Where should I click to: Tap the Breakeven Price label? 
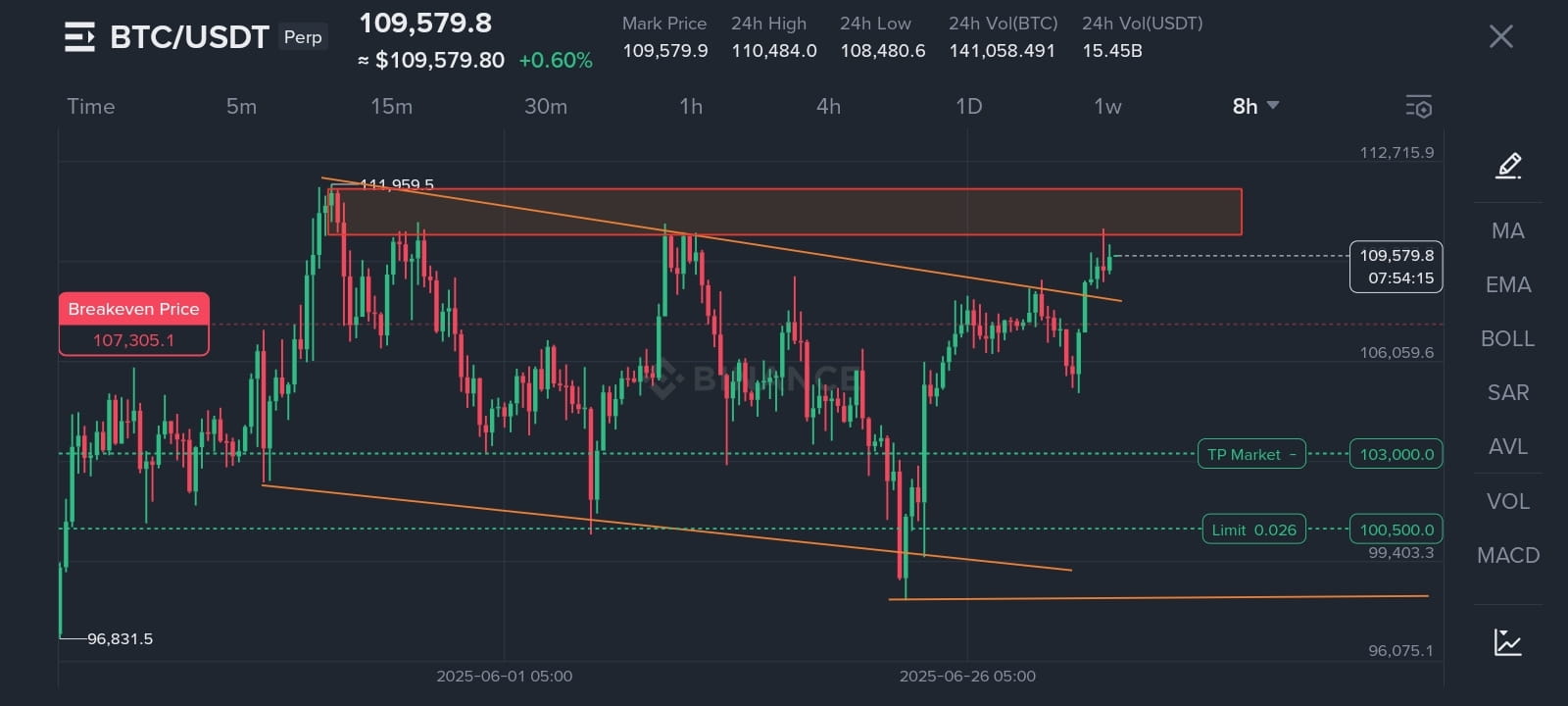click(x=133, y=309)
